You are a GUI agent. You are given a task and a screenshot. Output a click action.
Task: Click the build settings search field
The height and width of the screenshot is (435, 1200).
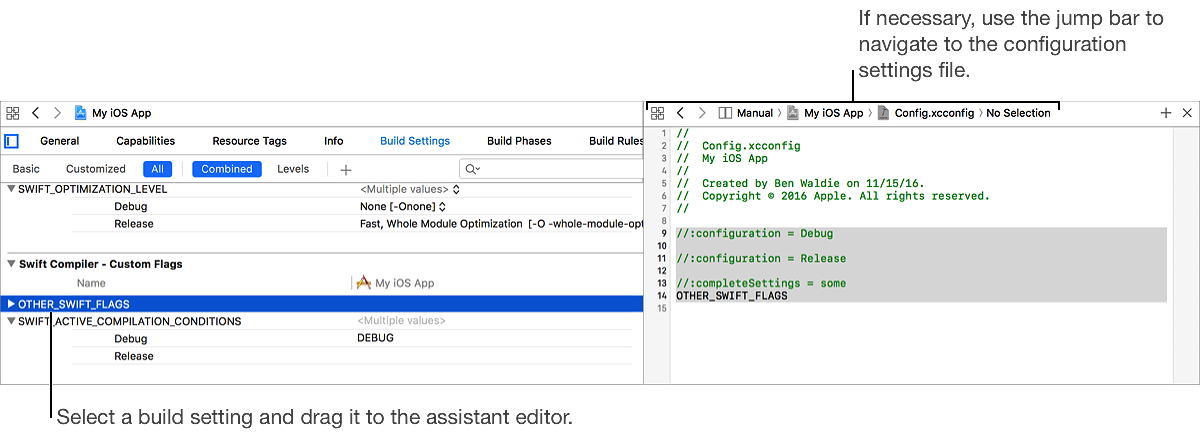[x=551, y=169]
